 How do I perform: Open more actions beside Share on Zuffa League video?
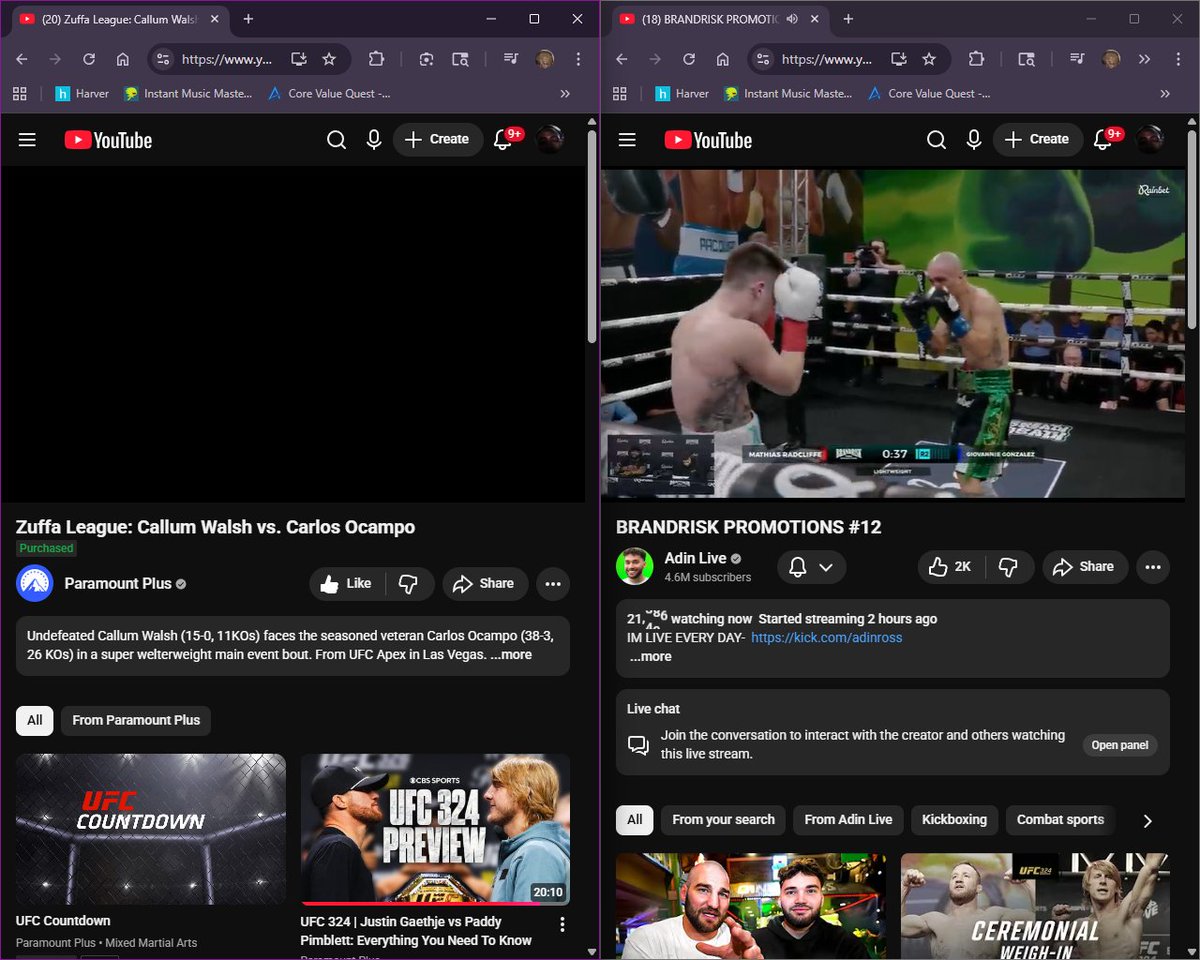coord(553,584)
